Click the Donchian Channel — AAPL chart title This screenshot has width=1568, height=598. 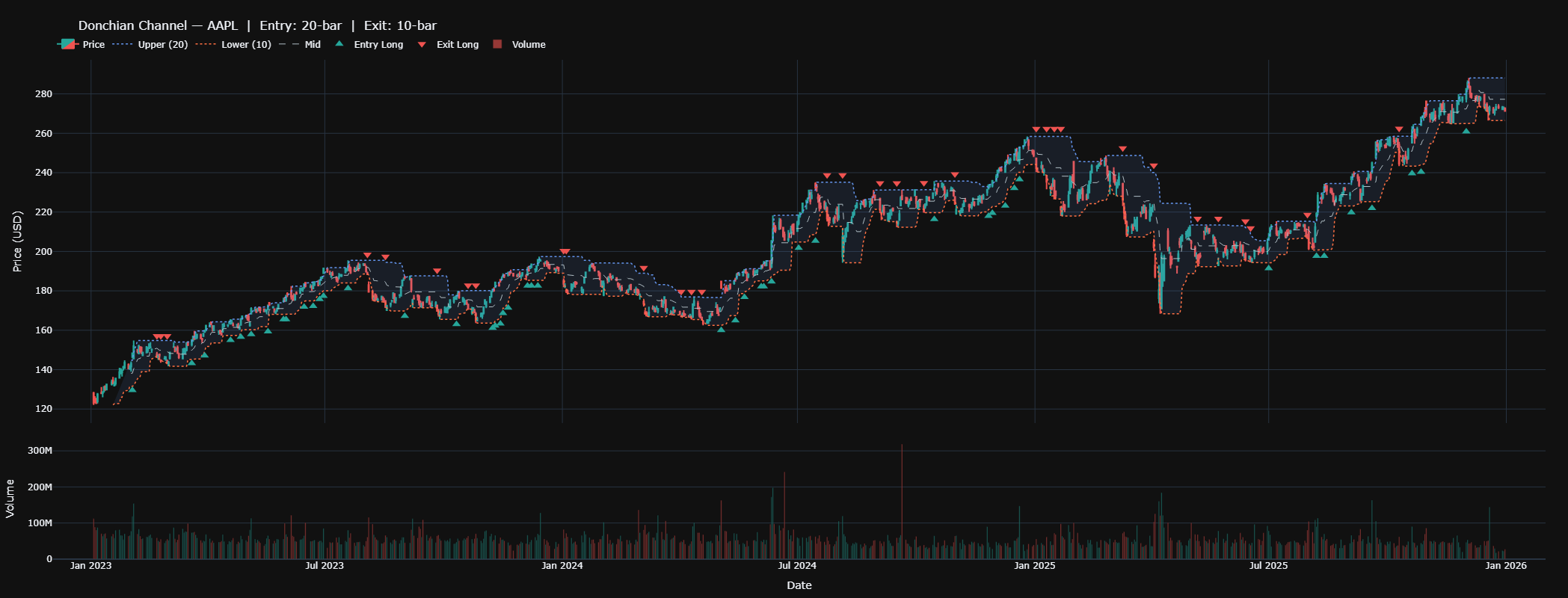pos(257,25)
